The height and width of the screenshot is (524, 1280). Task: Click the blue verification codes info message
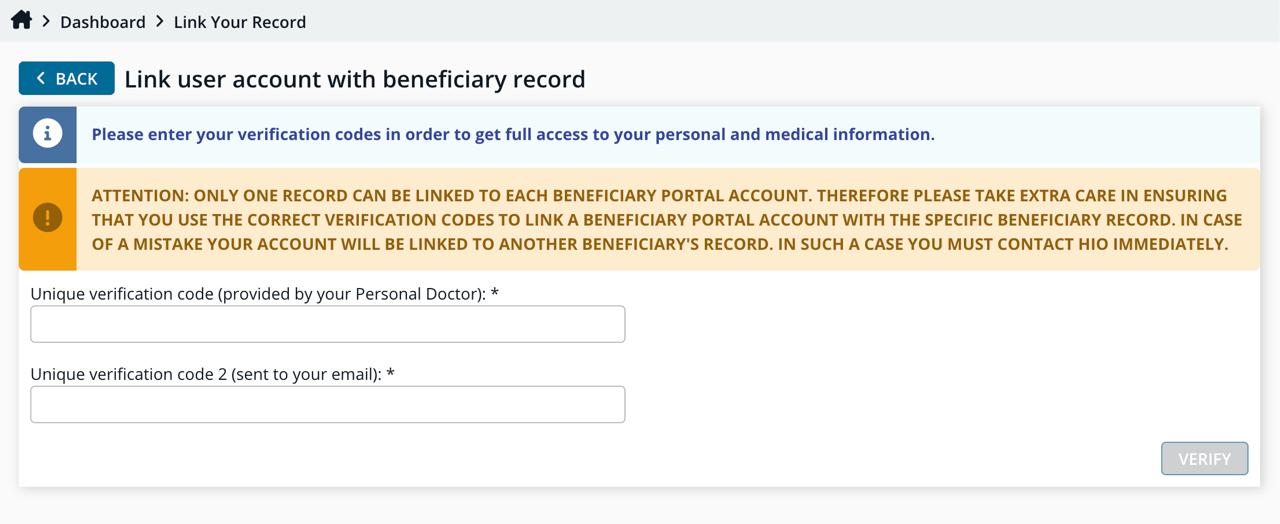[513, 134]
